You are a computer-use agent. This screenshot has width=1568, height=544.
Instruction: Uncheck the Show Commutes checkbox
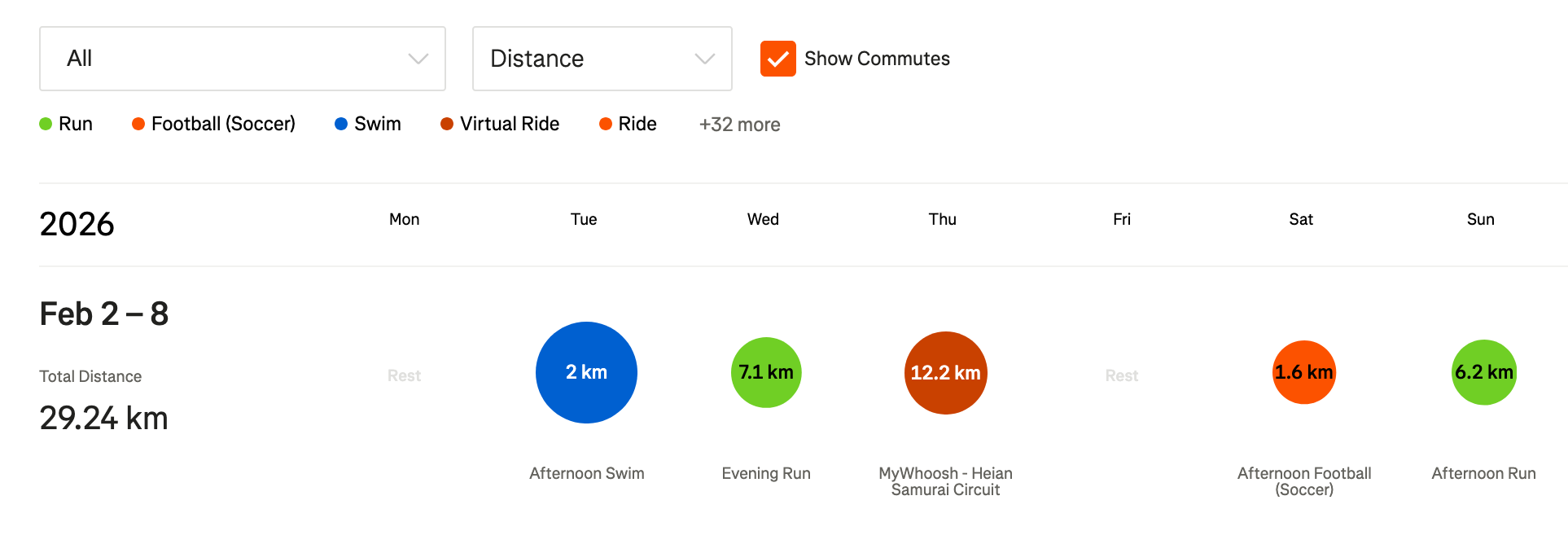pyautogui.click(x=777, y=59)
